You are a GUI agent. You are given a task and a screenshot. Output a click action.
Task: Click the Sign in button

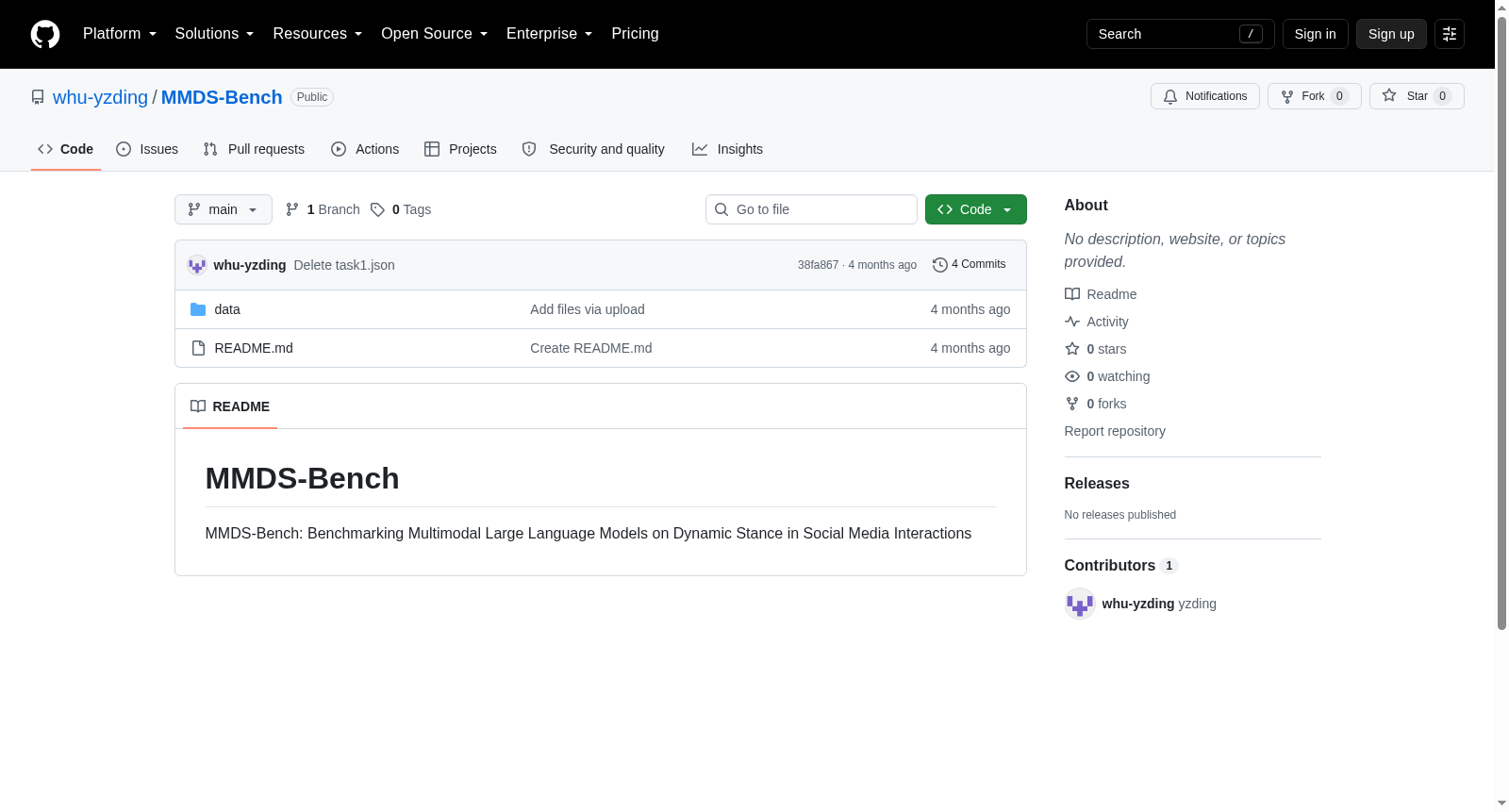1316,34
